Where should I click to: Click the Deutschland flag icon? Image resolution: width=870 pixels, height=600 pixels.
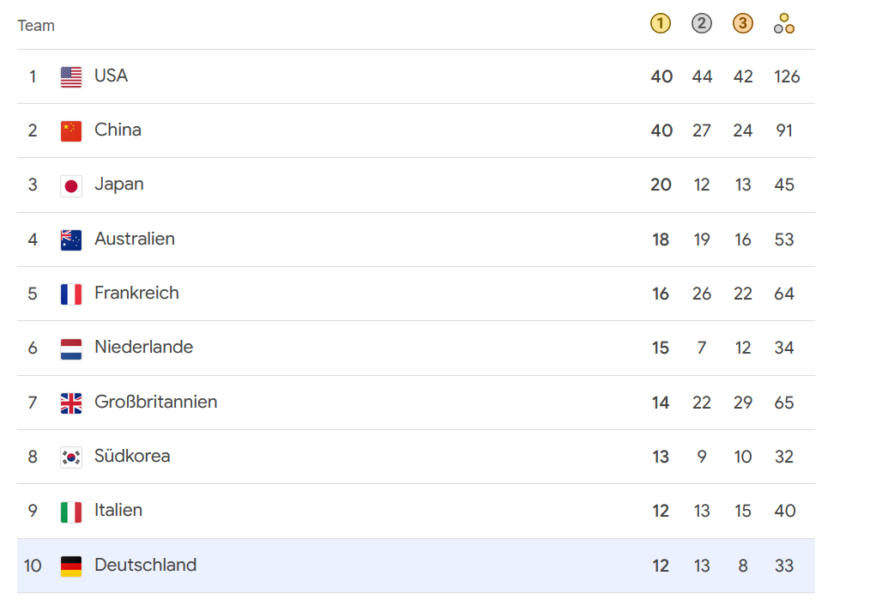(71, 566)
